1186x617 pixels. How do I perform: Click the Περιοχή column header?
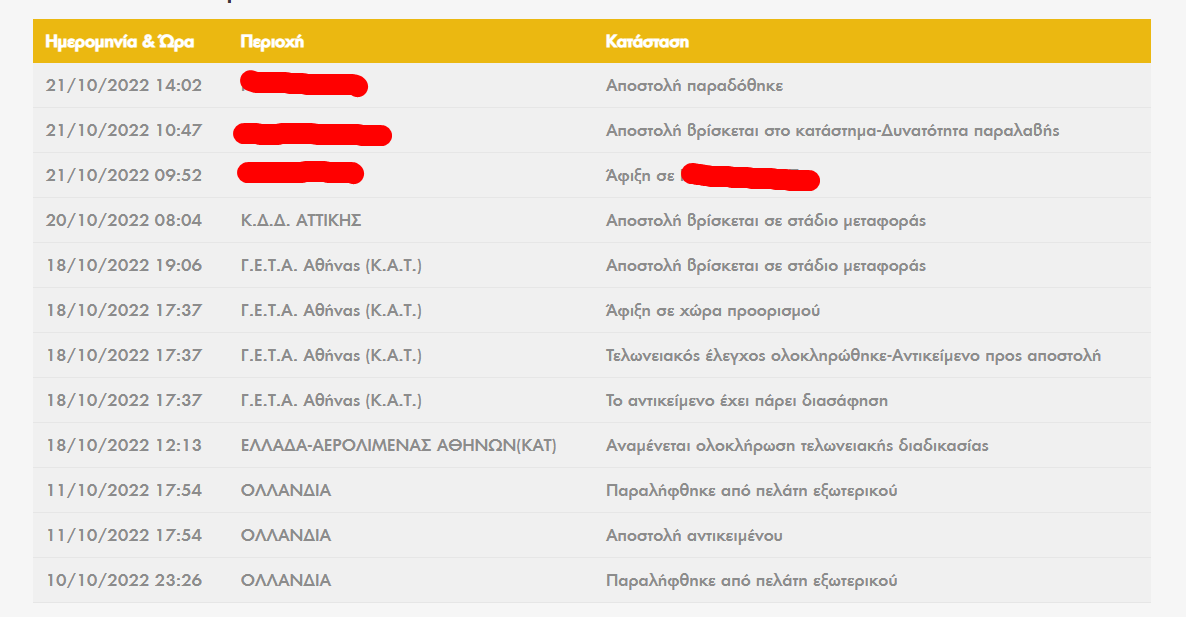[x=272, y=42]
